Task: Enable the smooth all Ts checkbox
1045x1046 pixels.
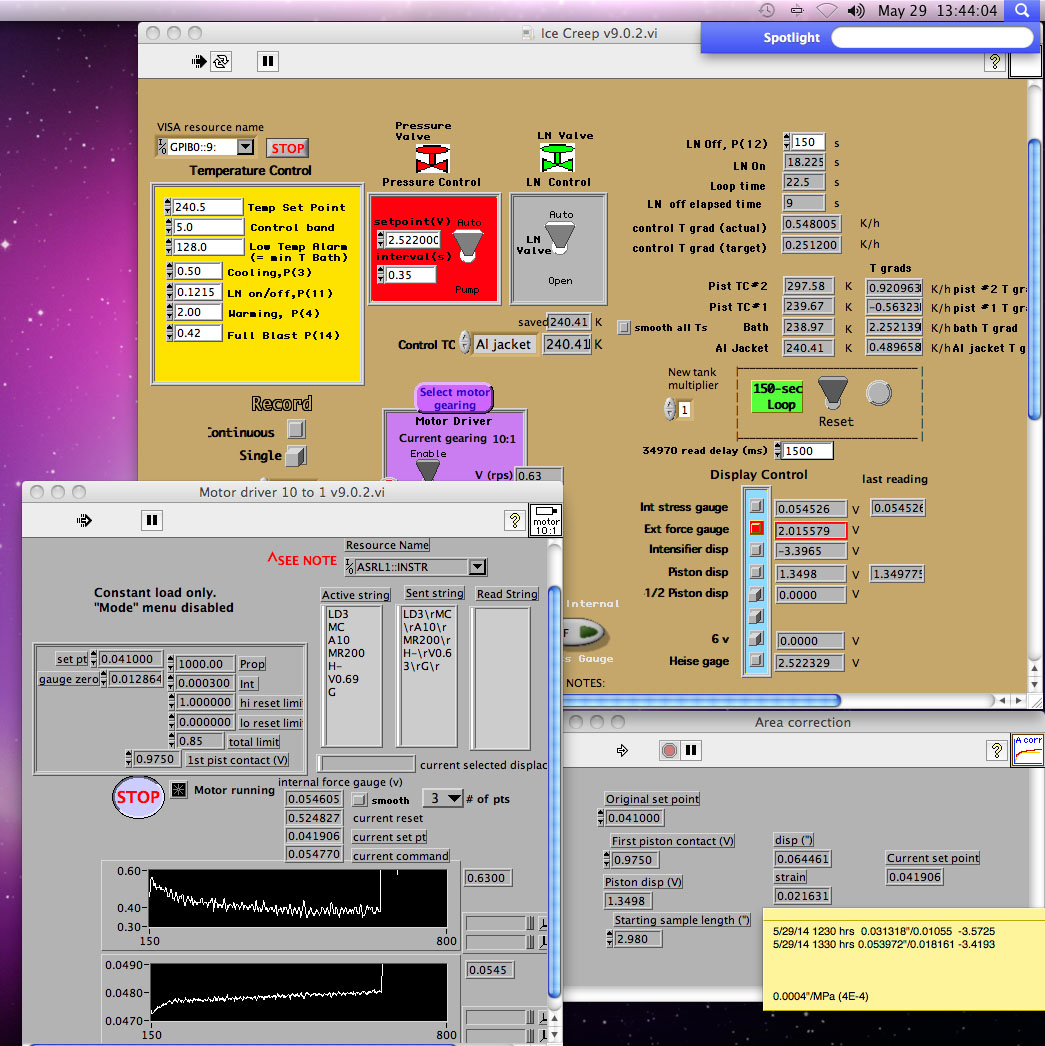Action: click(624, 327)
